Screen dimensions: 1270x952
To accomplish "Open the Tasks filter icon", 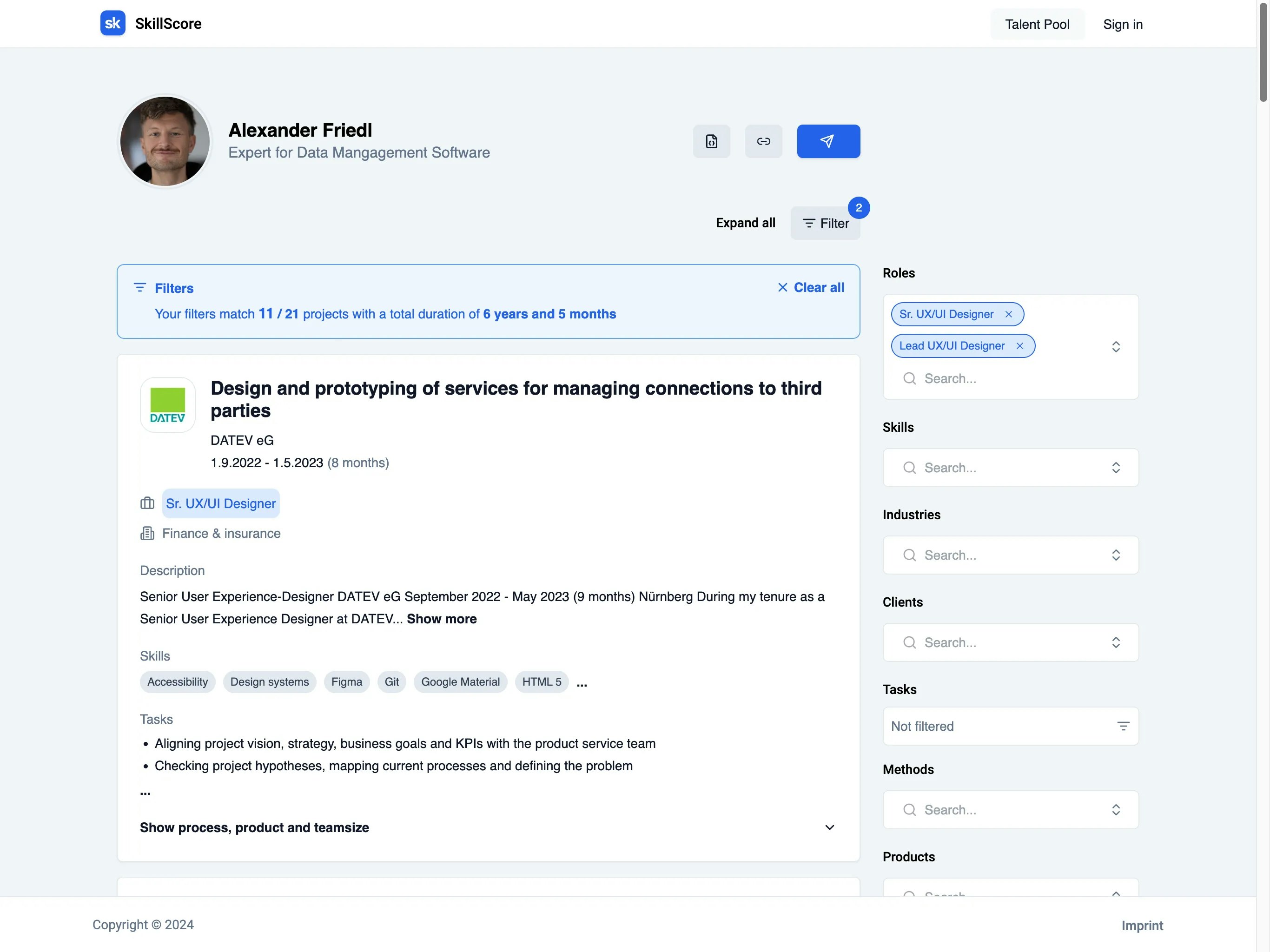I will point(1123,727).
